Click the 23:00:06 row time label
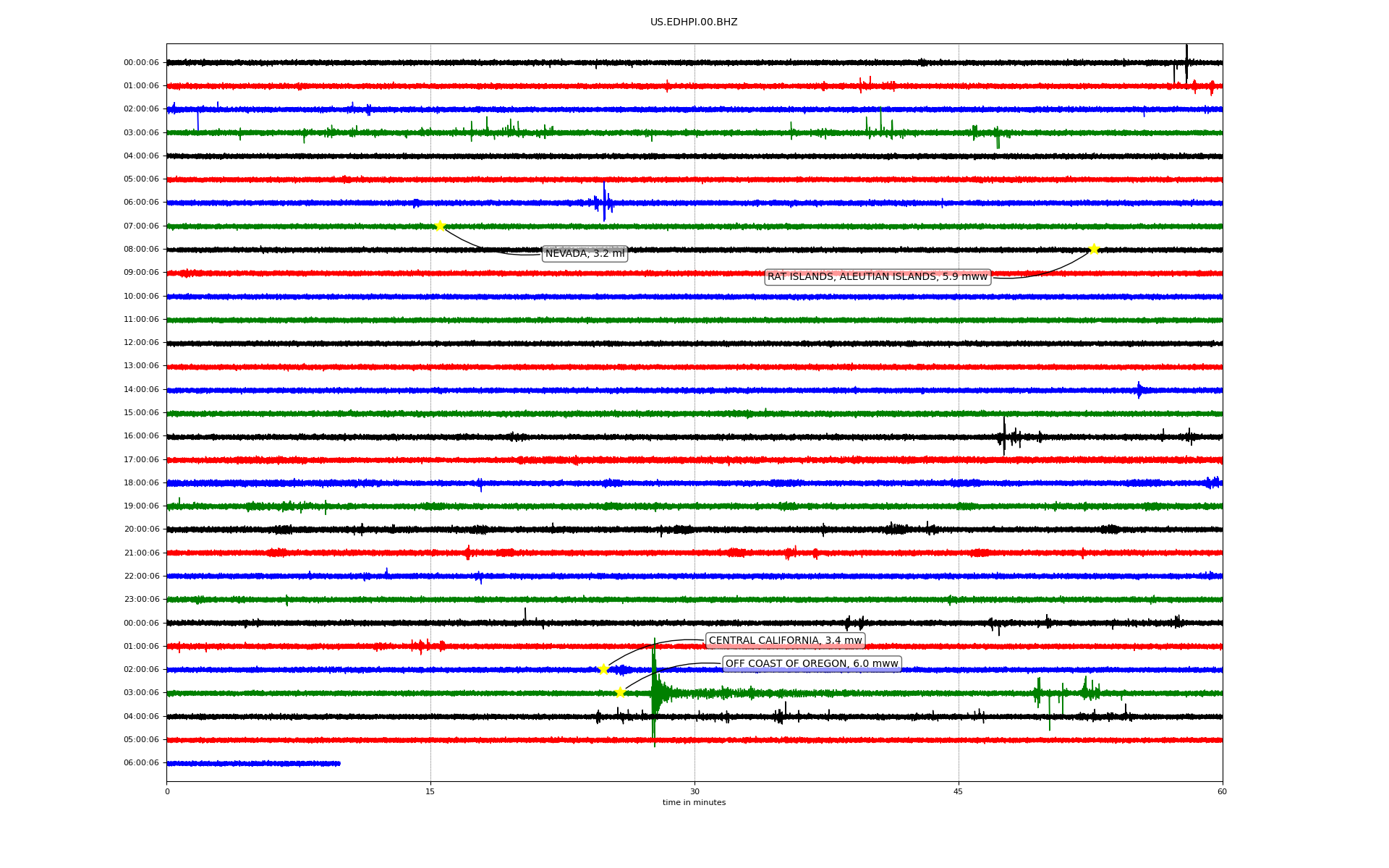This screenshot has height=868, width=1389. [x=141, y=599]
